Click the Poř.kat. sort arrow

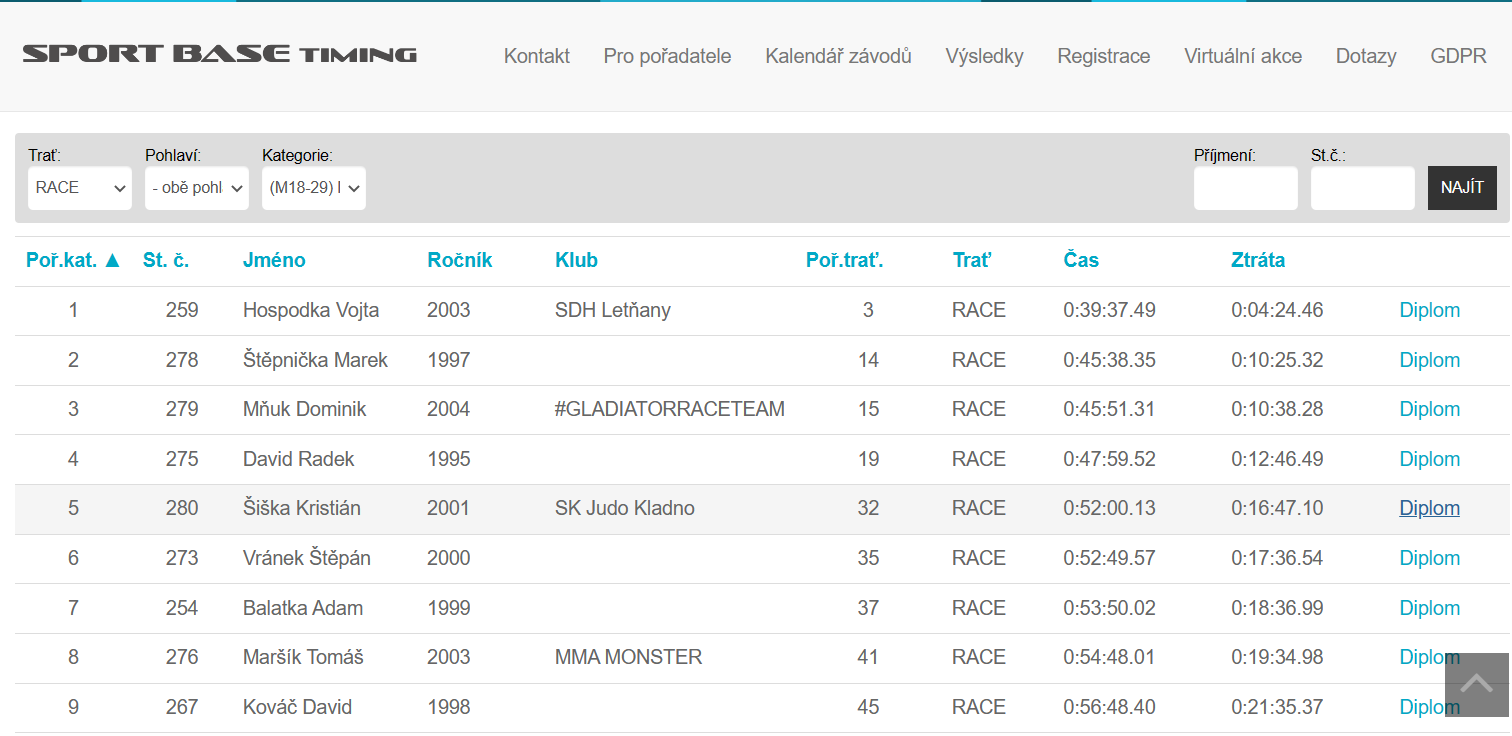point(112,260)
